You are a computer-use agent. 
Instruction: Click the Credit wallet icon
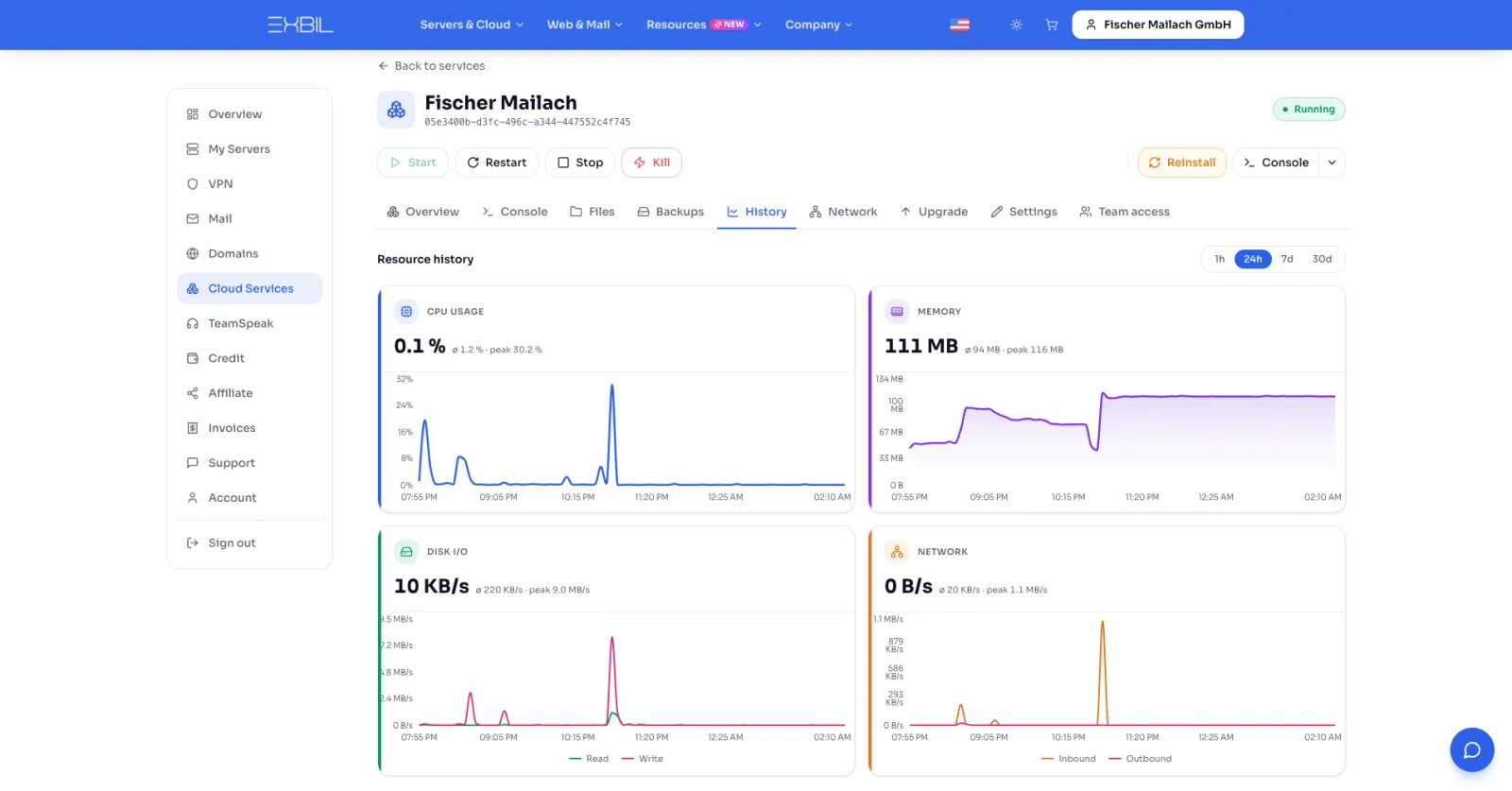[193, 358]
